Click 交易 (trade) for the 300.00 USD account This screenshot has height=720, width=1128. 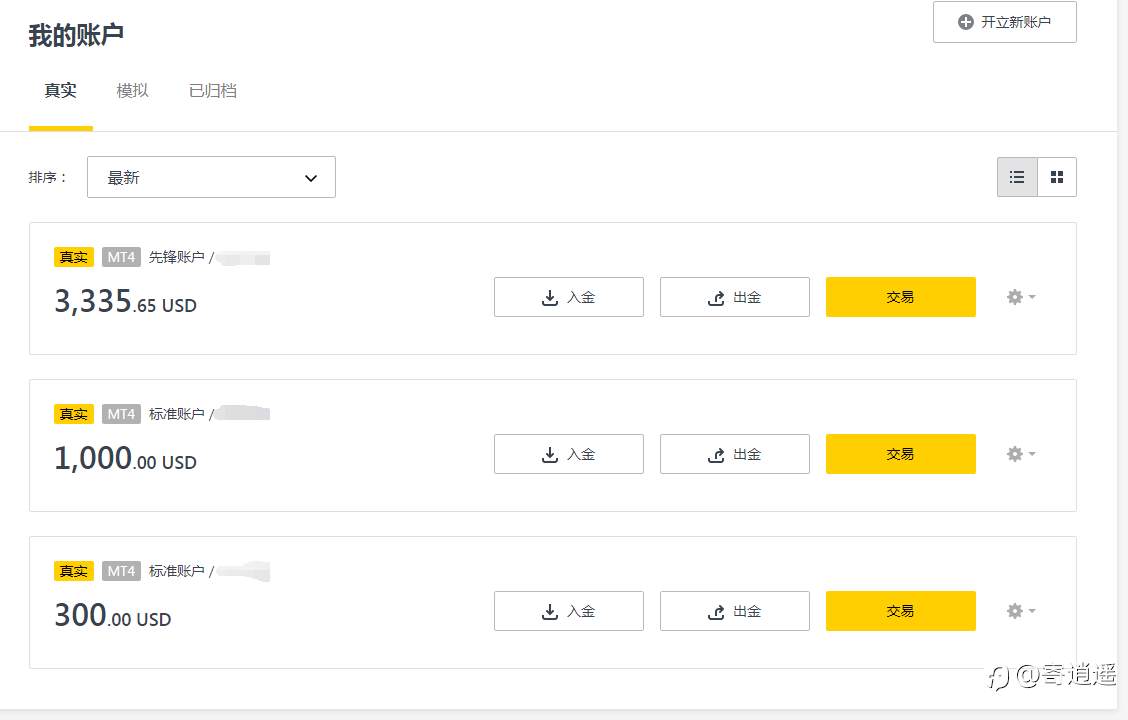[x=900, y=611]
